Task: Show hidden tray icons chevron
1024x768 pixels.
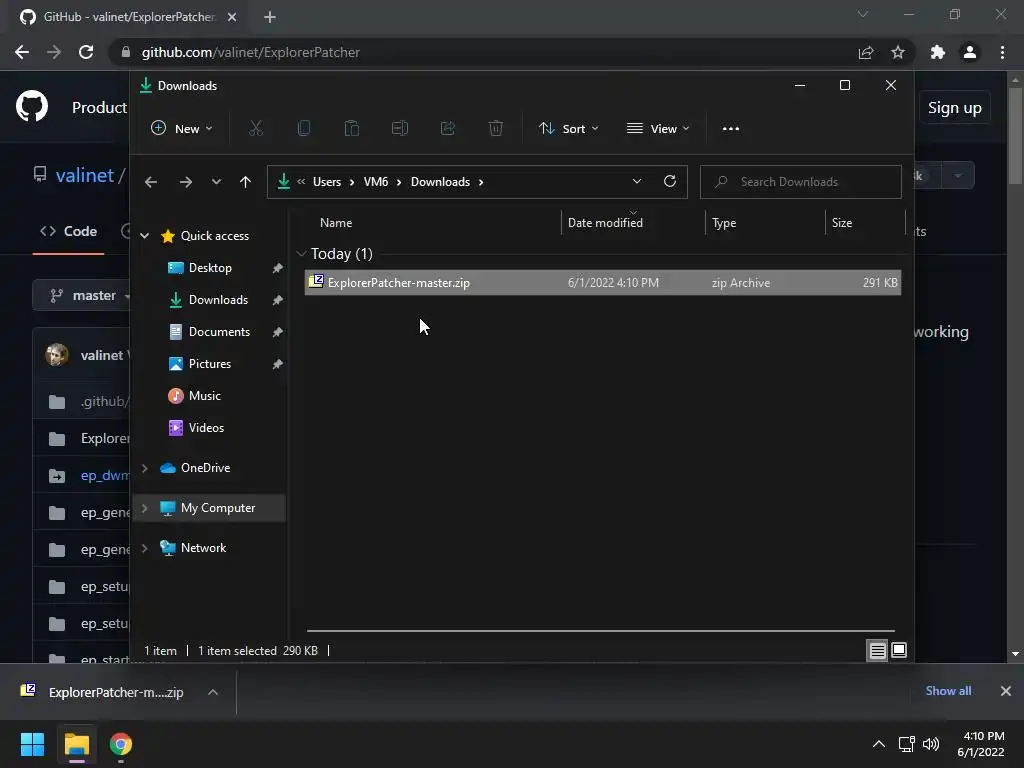Action: pyautogui.click(x=879, y=744)
